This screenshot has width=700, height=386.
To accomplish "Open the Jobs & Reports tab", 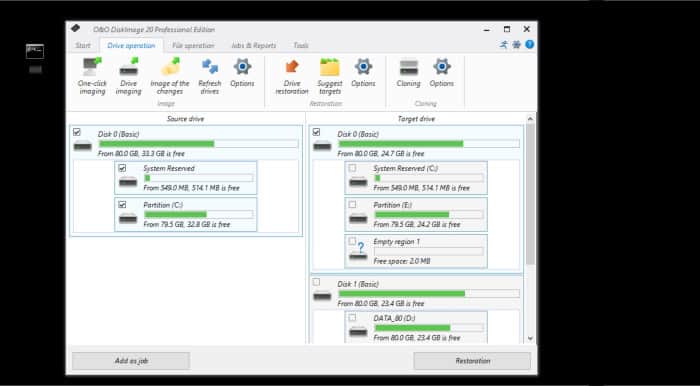I will (254, 46).
